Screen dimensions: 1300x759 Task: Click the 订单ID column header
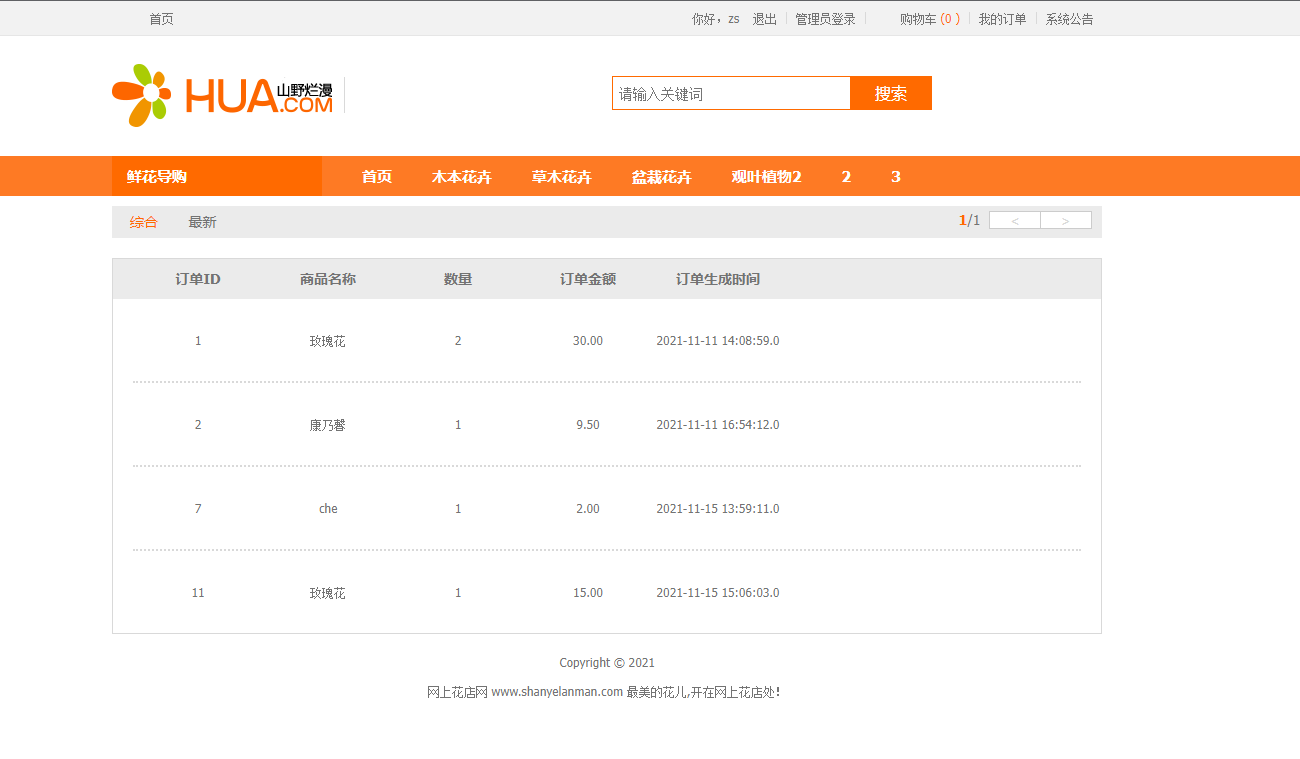[x=198, y=279]
